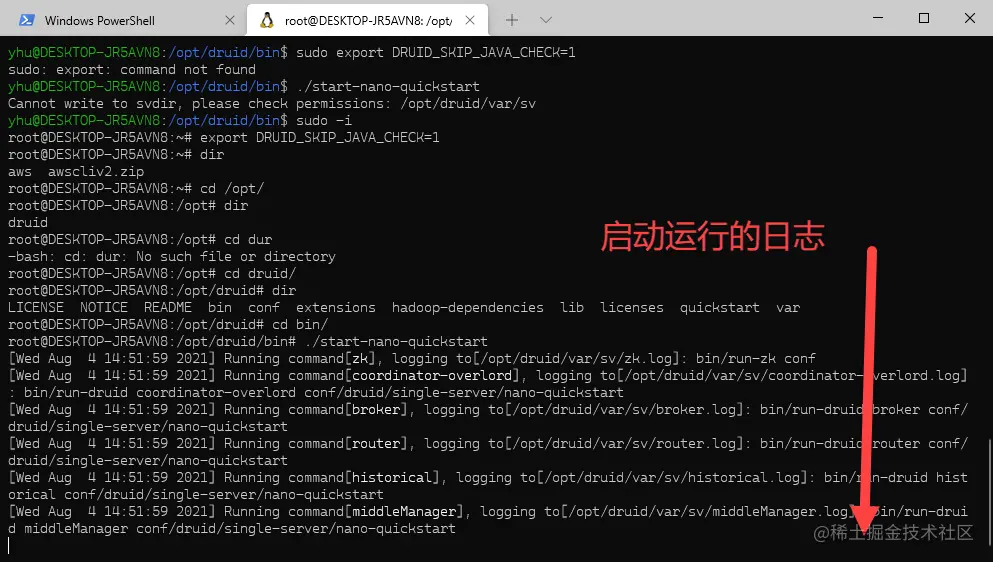
Task: Click the Linux penguin tab icon
Action: (267, 20)
